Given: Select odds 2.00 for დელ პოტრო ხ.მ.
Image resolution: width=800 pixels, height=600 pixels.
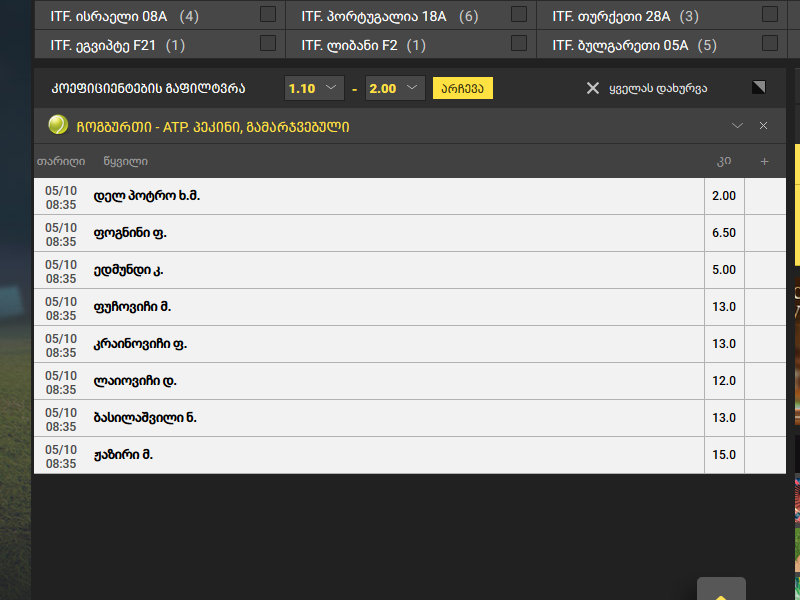Looking at the screenshot, I should [x=724, y=196].
